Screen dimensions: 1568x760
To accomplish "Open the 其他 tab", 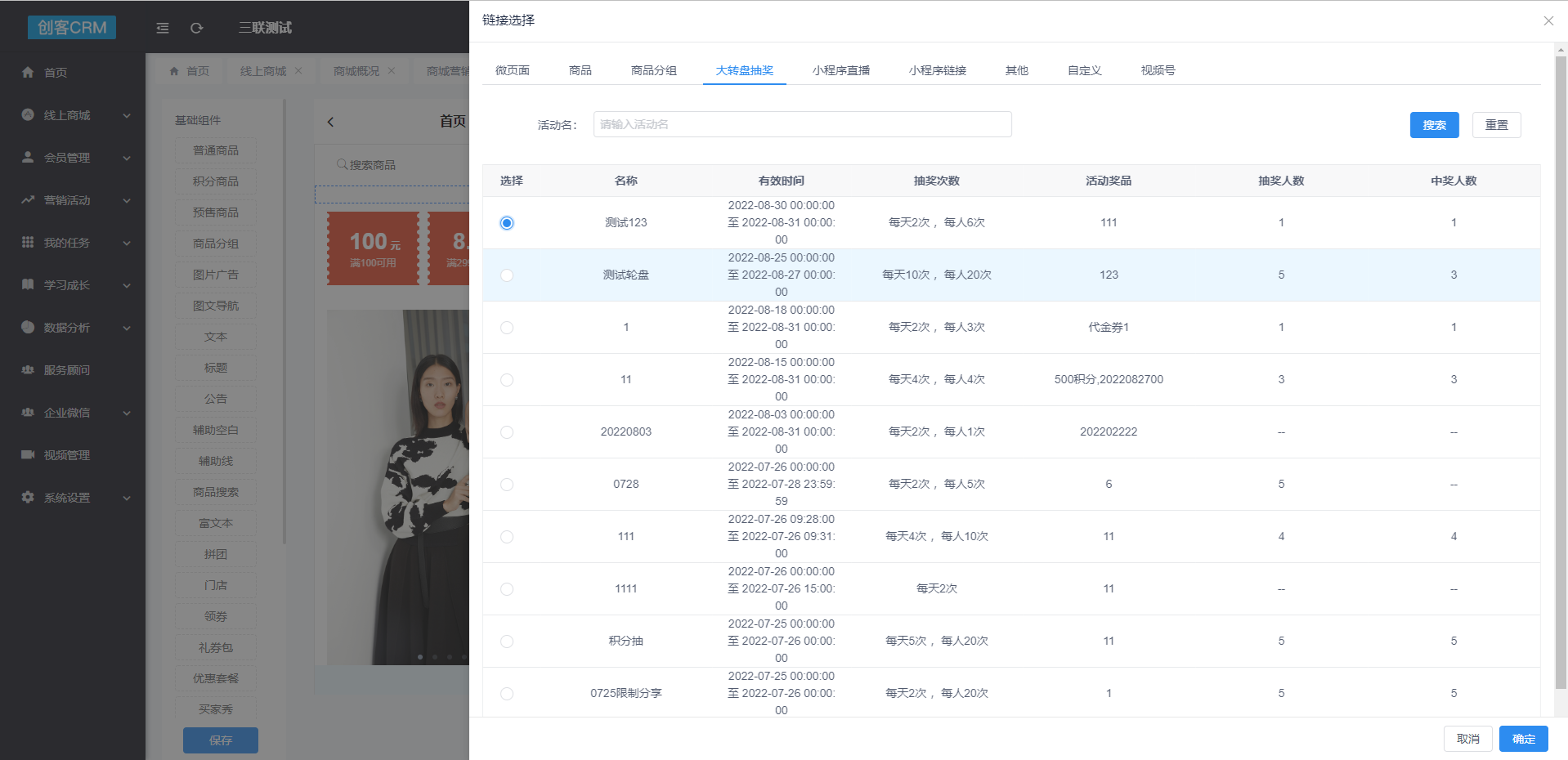I will pyautogui.click(x=1017, y=70).
